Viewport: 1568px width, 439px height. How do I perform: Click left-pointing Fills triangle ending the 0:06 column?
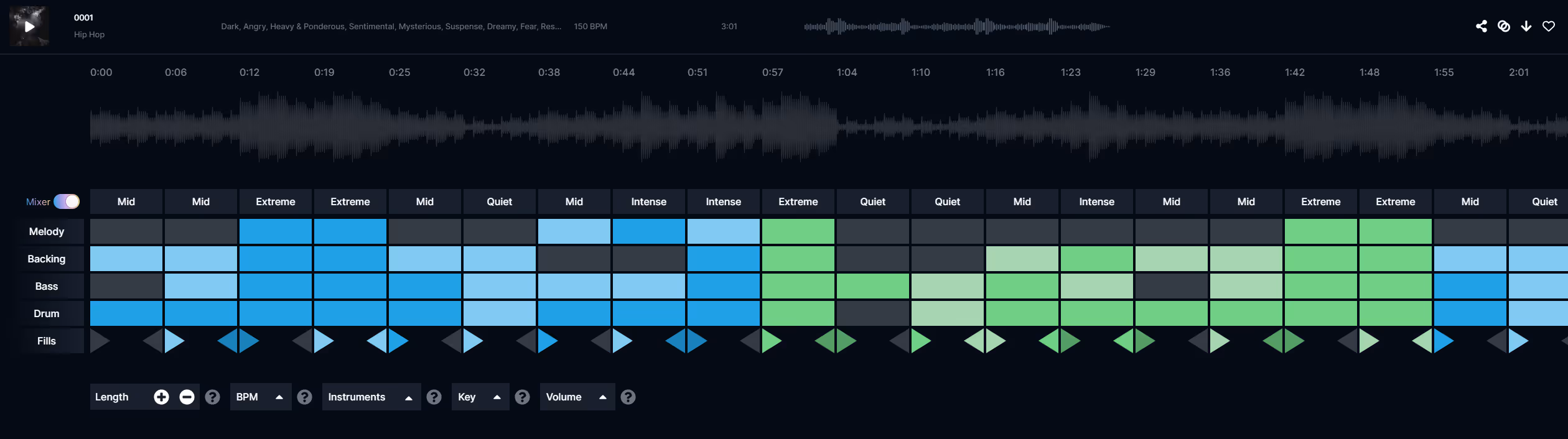pyautogui.click(x=228, y=341)
